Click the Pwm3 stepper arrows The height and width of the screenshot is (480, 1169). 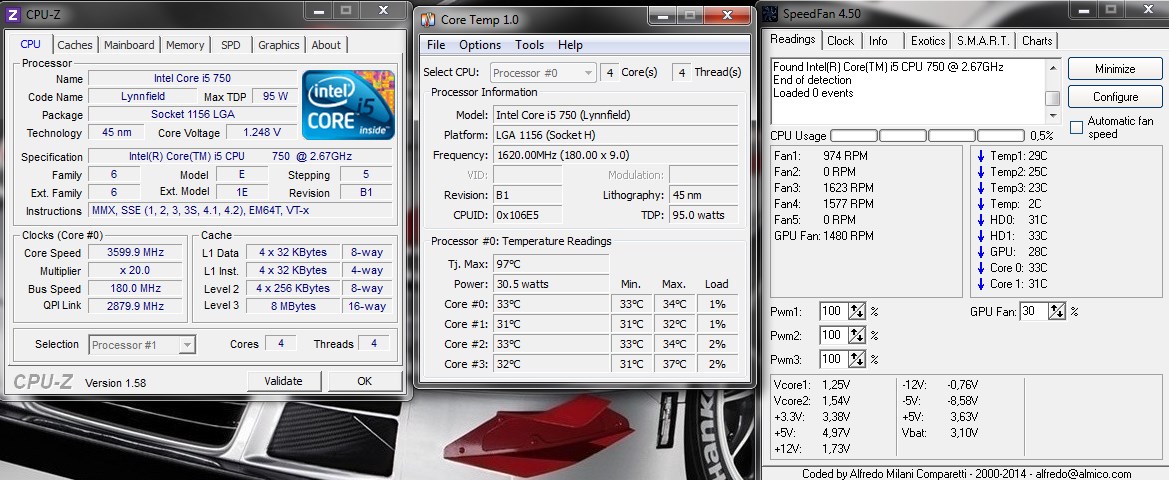[857, 359]
